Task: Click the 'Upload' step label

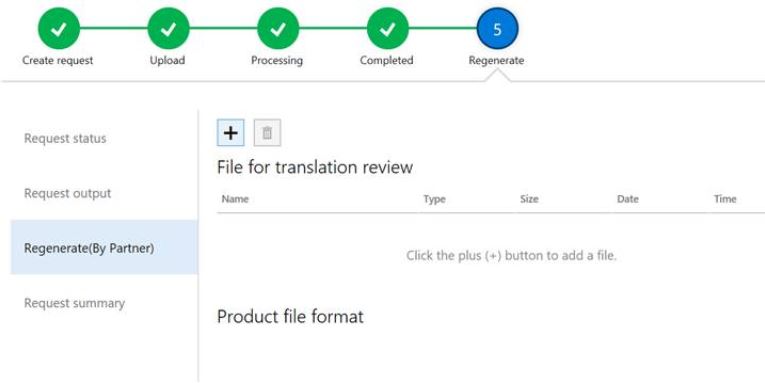Action: point(167,60)
